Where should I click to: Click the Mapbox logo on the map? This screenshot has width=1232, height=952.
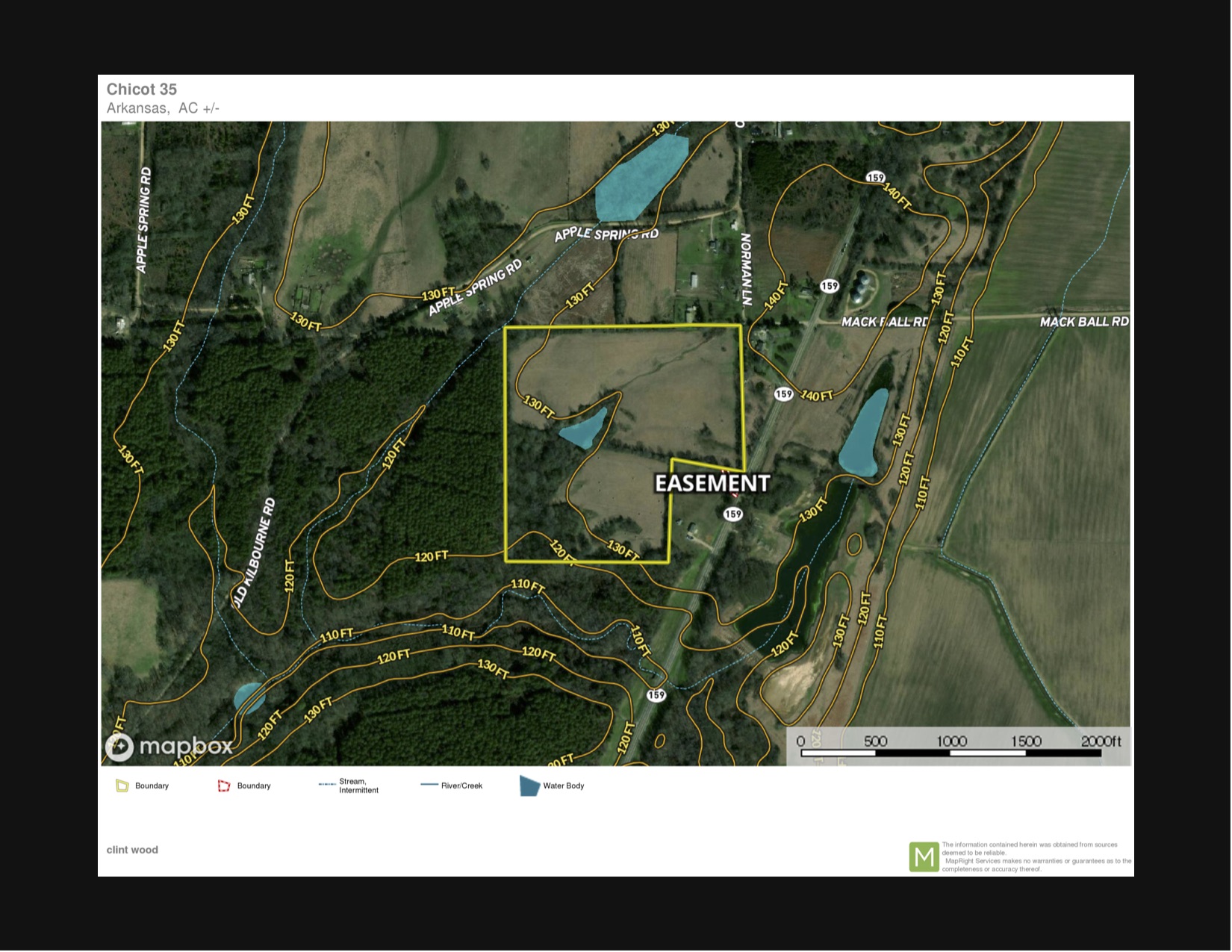[x=168, y=747]
